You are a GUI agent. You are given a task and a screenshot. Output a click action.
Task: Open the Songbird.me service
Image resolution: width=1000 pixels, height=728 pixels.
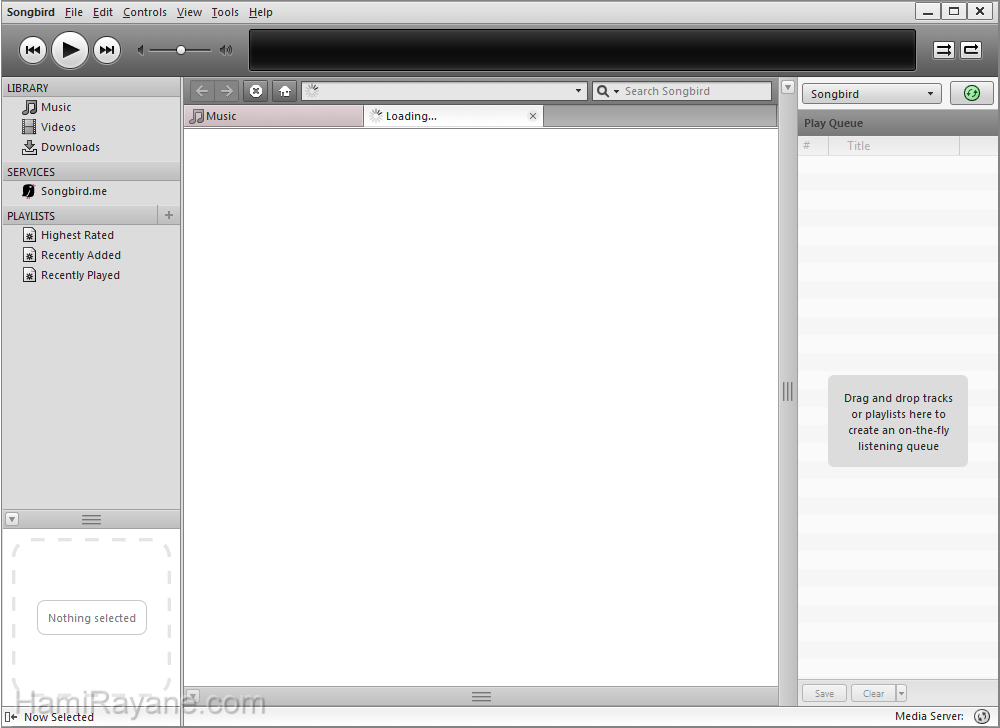pos(73,191)
